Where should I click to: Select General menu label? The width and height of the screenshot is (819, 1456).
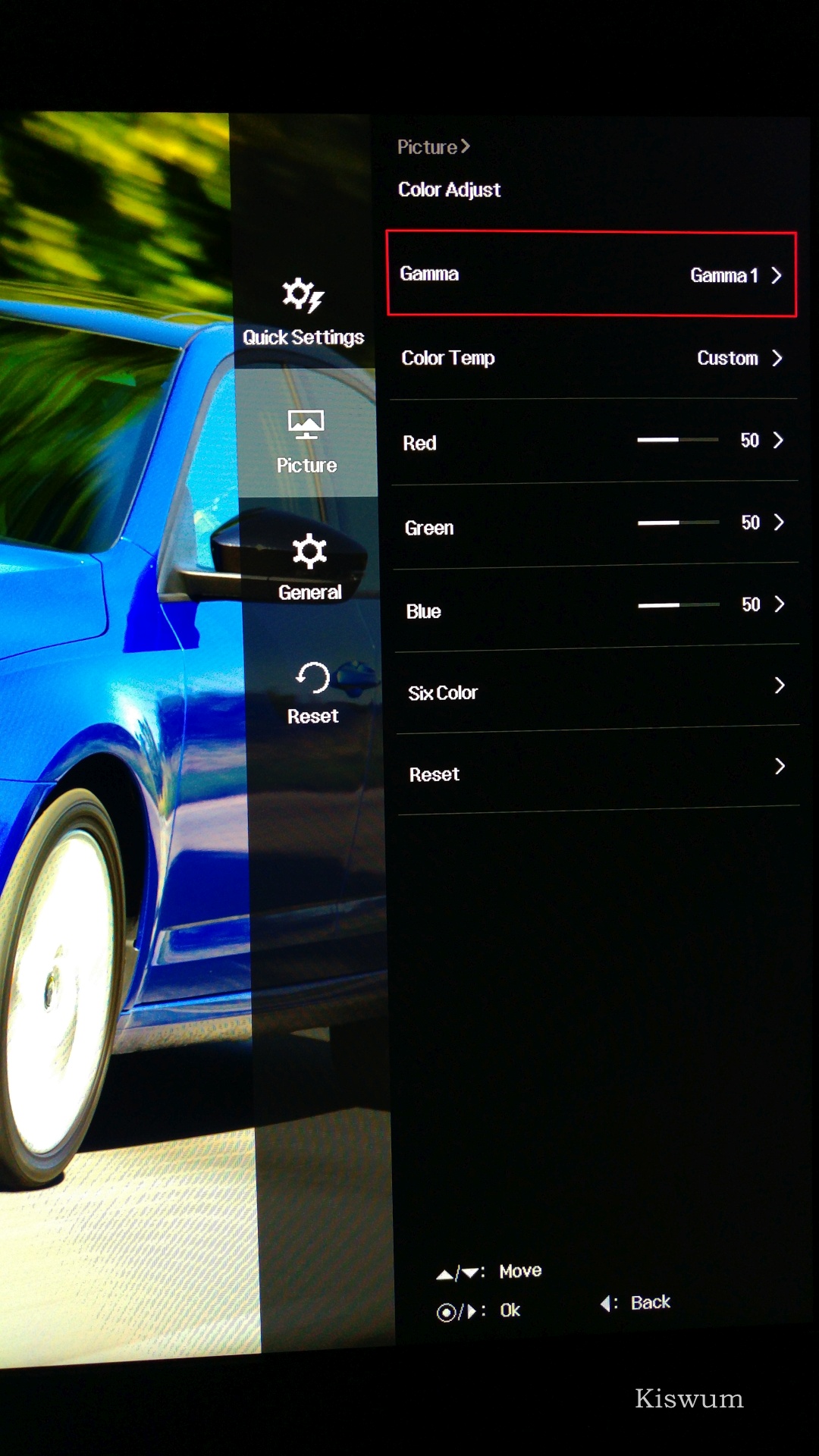309,592
